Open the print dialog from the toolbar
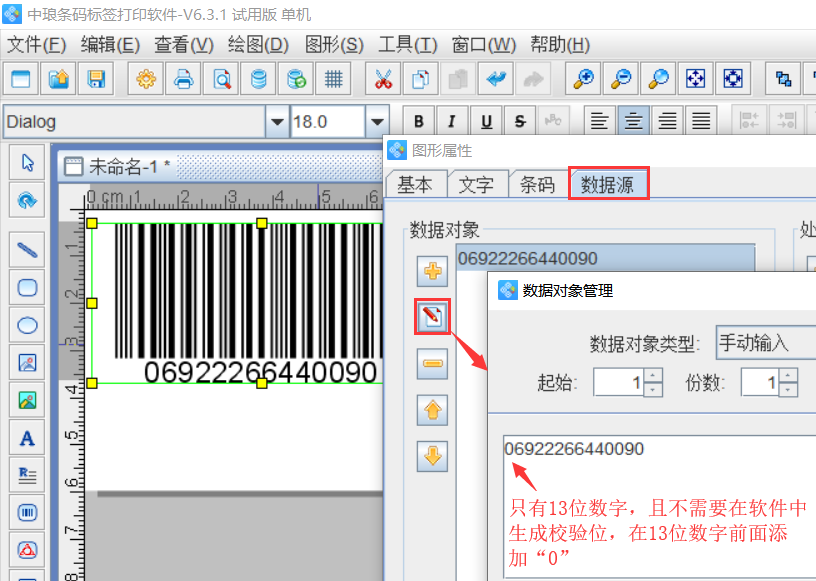Screen dimensions: 816x581 pyautogui.click(x=183, y=78)
